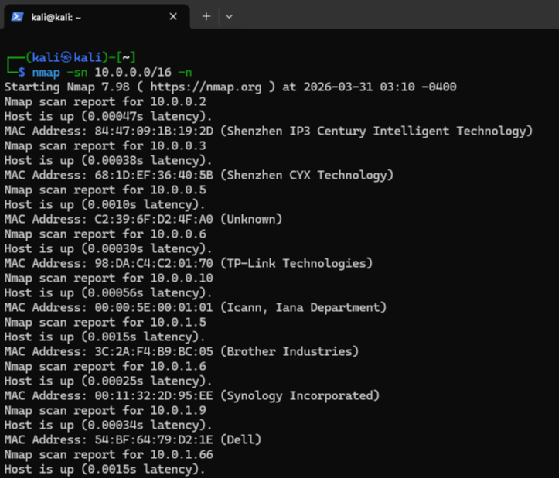Click the terminal icon in the kali tab
Image resolution: width=559 pixels, height=478 pixels.
point(17,17)
